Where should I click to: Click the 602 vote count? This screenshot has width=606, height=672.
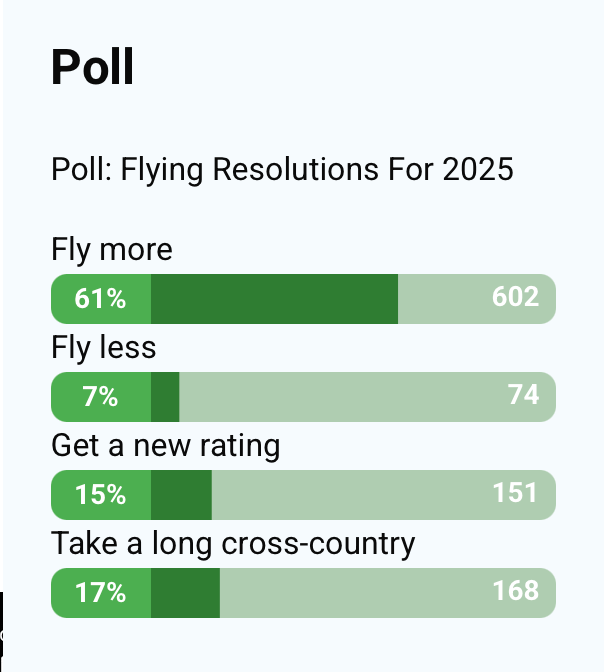(515, 297)
